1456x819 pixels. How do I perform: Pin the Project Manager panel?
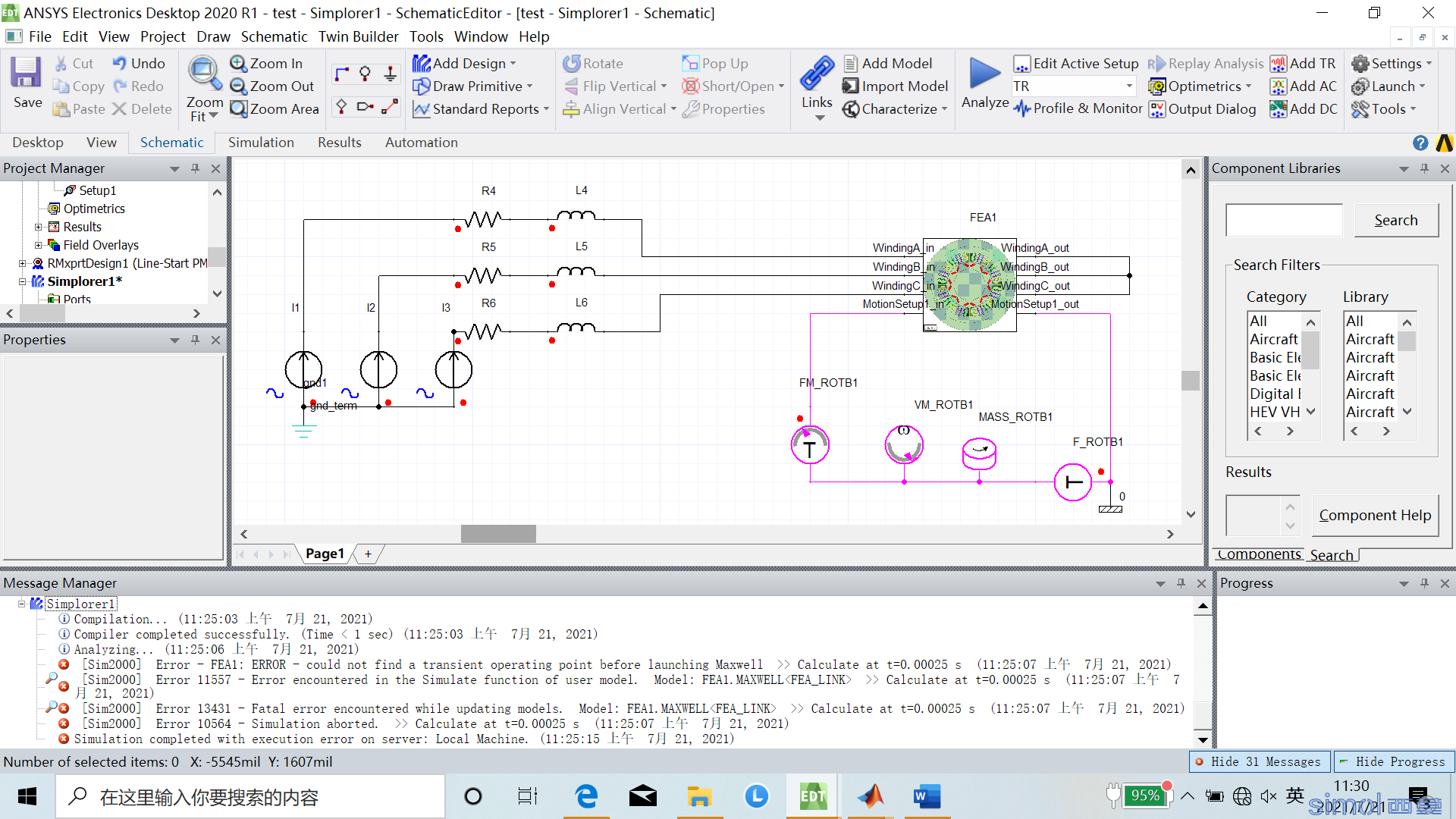tap(196, 168)
